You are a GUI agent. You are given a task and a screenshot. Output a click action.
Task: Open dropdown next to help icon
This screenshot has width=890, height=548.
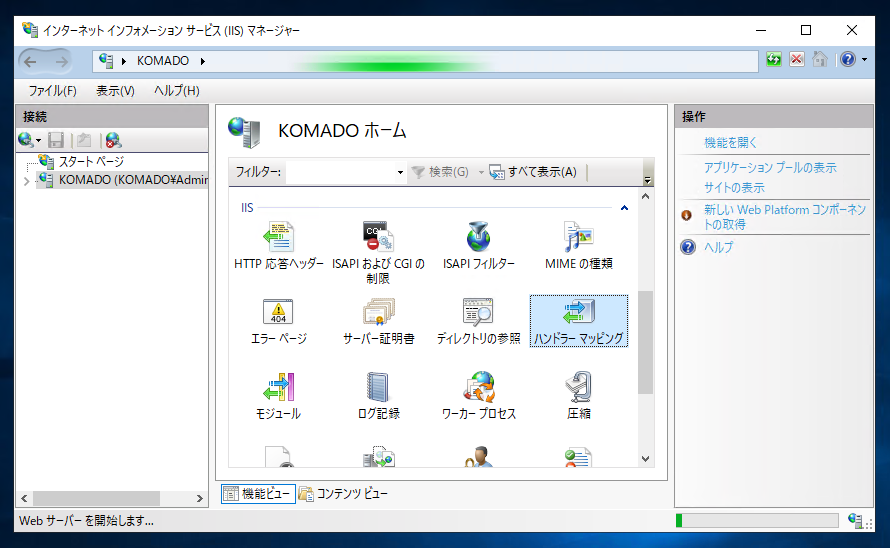pos(864,59)
